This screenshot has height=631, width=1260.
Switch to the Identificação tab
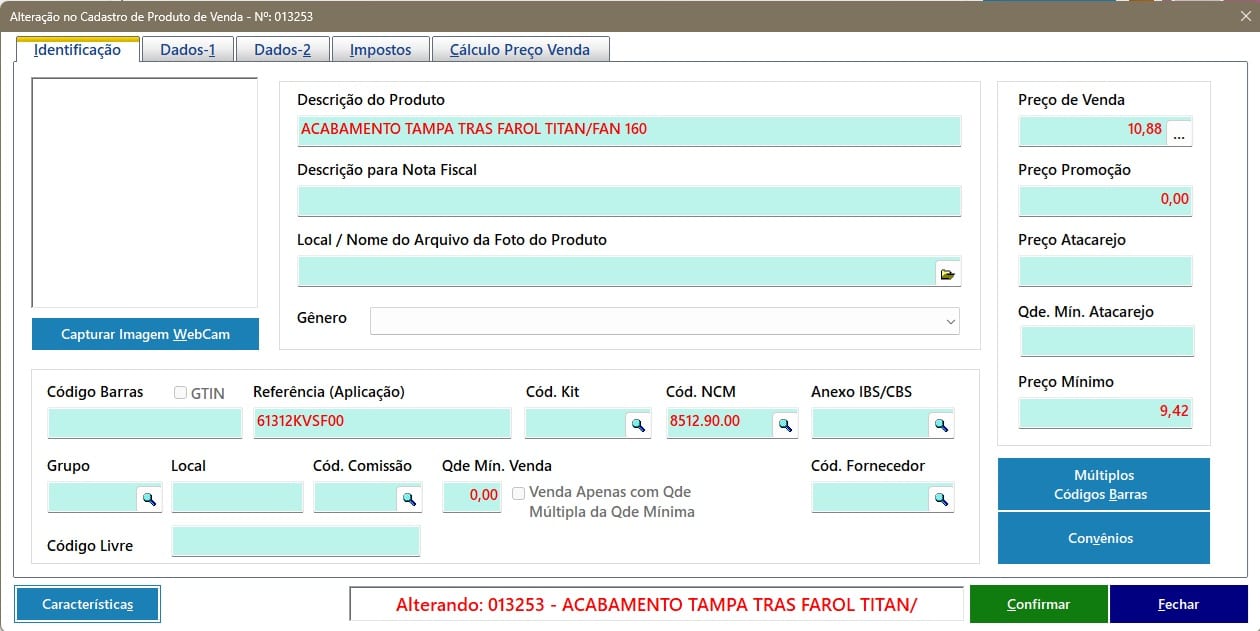[77, 50]
